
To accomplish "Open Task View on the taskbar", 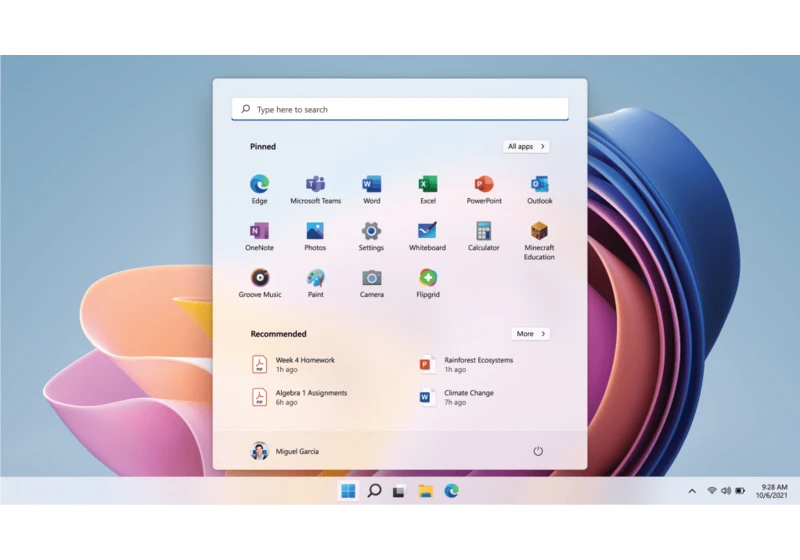I will point(399,491).
